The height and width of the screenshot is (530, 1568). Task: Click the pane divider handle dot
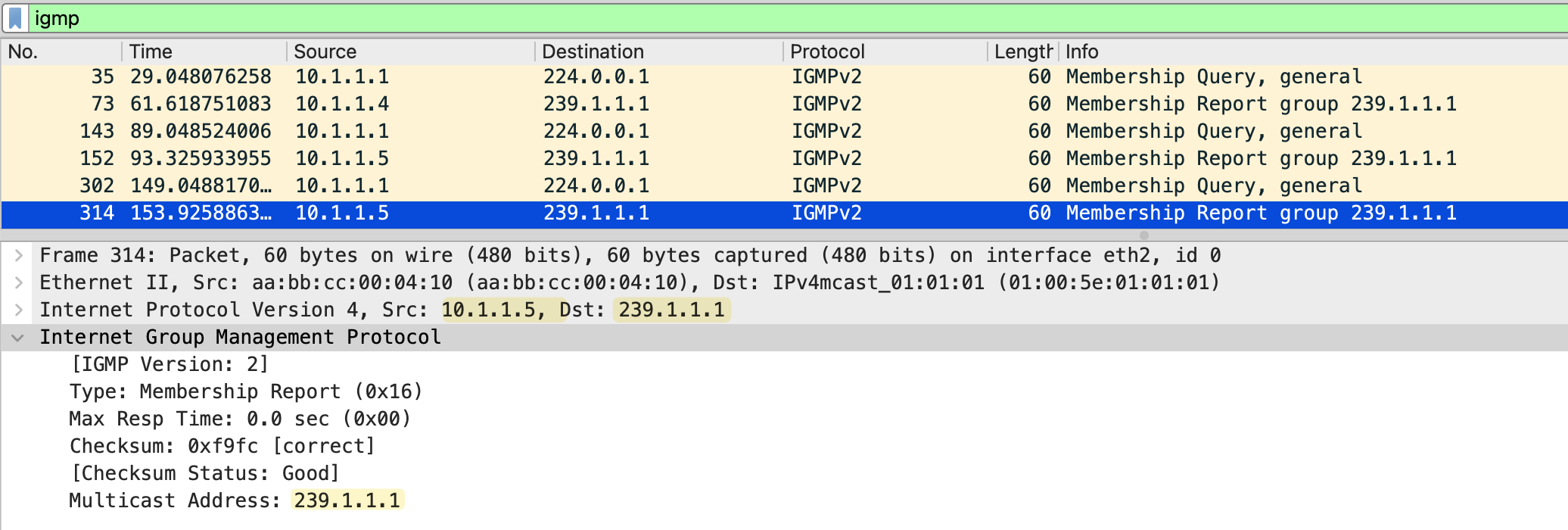click(x=1143, y=235)
